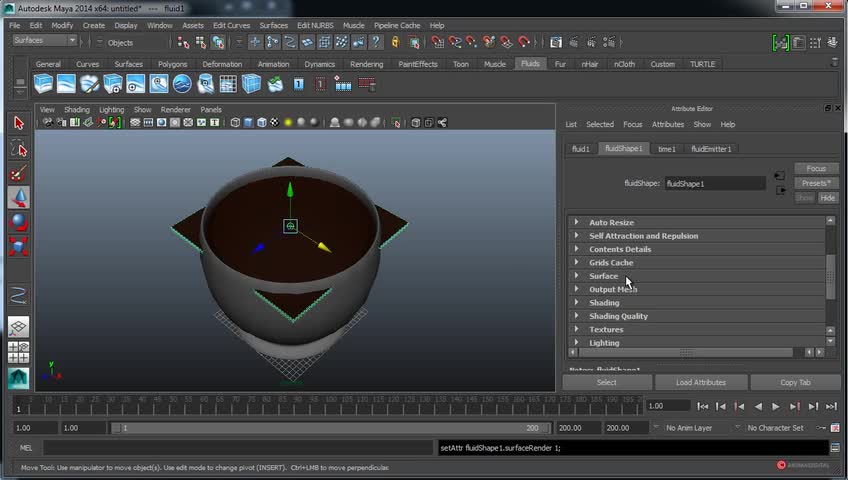Expand the Shading Quality section
Image resolution: width=848 pixels, height=480 pixels.
(x=618, y=316)
